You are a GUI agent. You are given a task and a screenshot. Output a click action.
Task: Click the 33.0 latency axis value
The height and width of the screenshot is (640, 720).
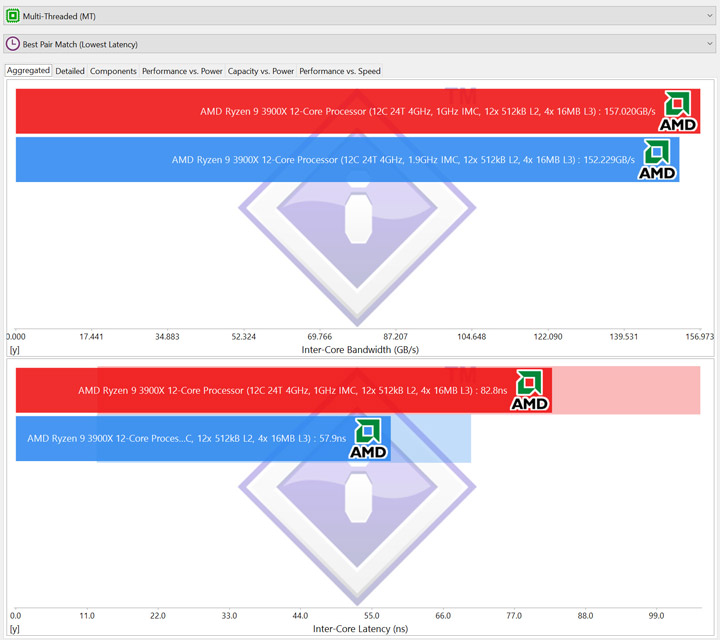(229, 616)
